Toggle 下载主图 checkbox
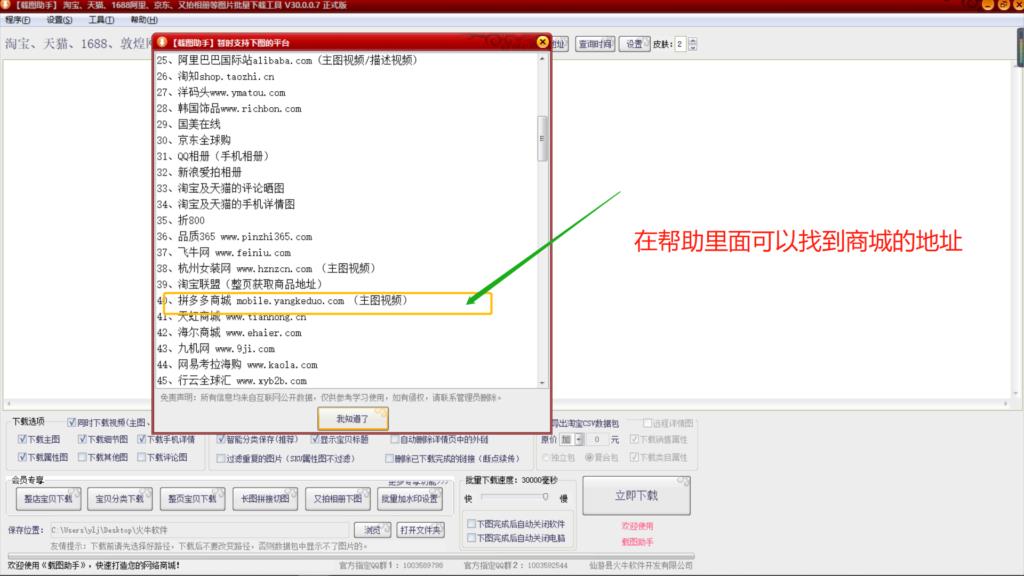Screen dimensions: 1024x576 22,440
